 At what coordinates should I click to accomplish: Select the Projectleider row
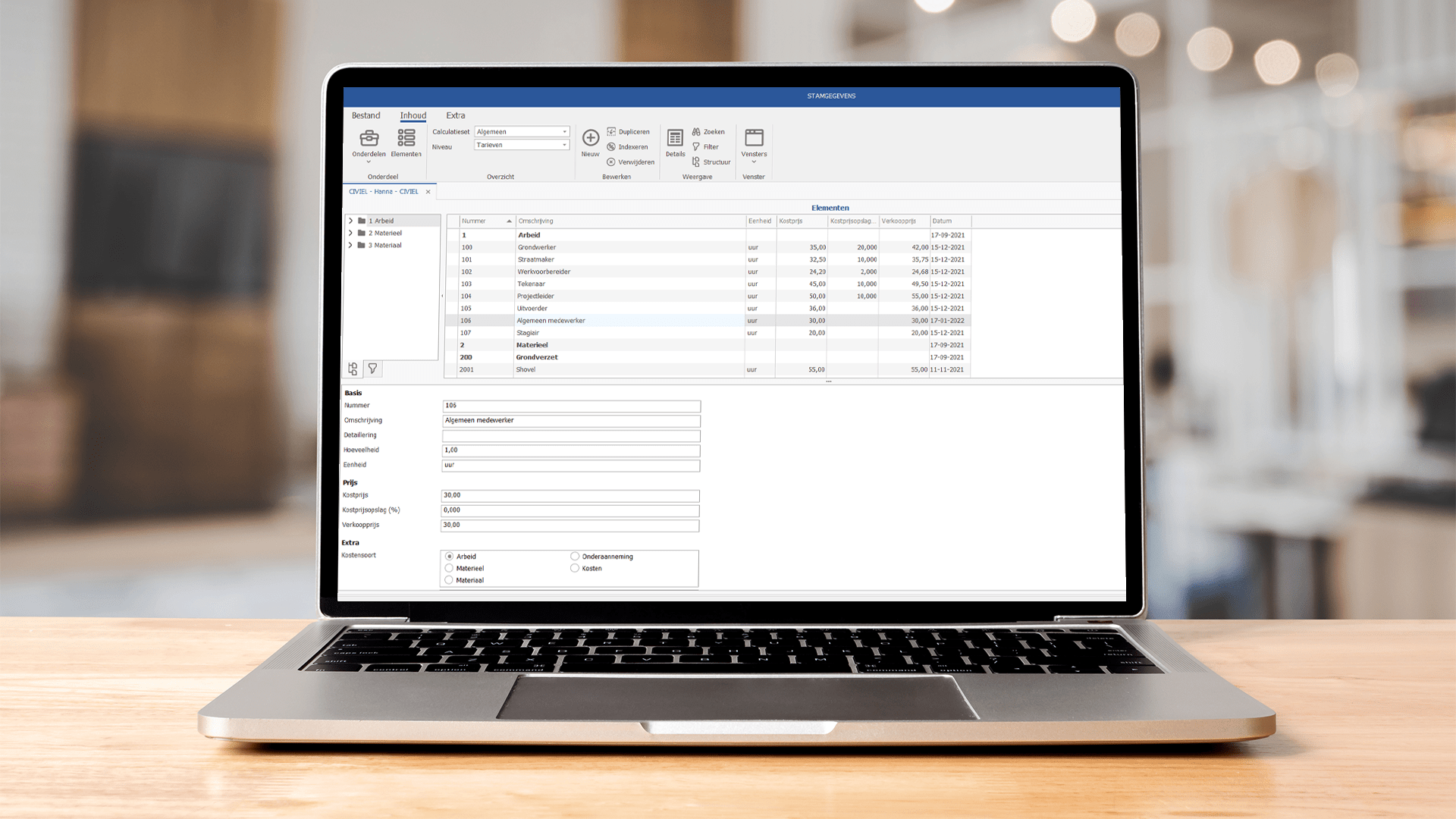(708, 297)
